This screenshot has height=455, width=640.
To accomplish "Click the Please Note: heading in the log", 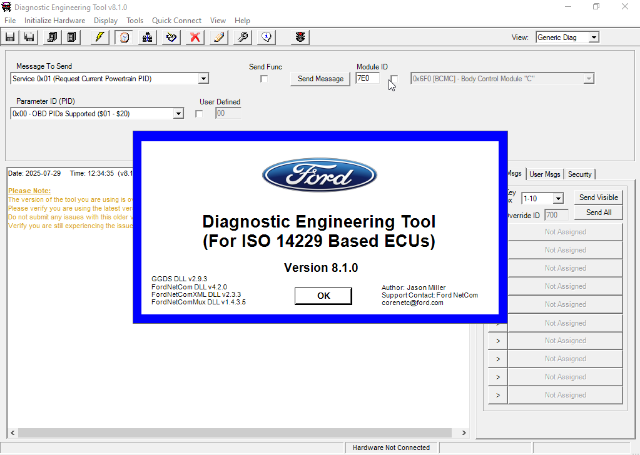I will point(29,191).
